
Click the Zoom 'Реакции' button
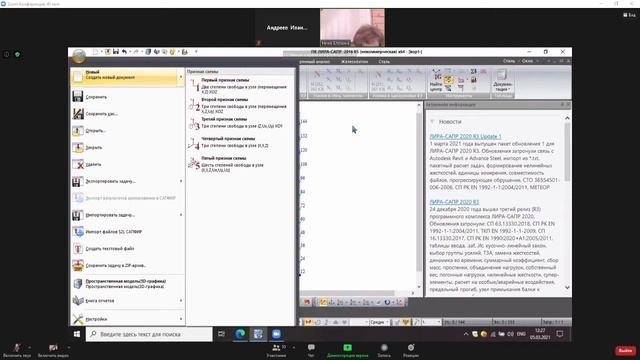tap(411, 350)
